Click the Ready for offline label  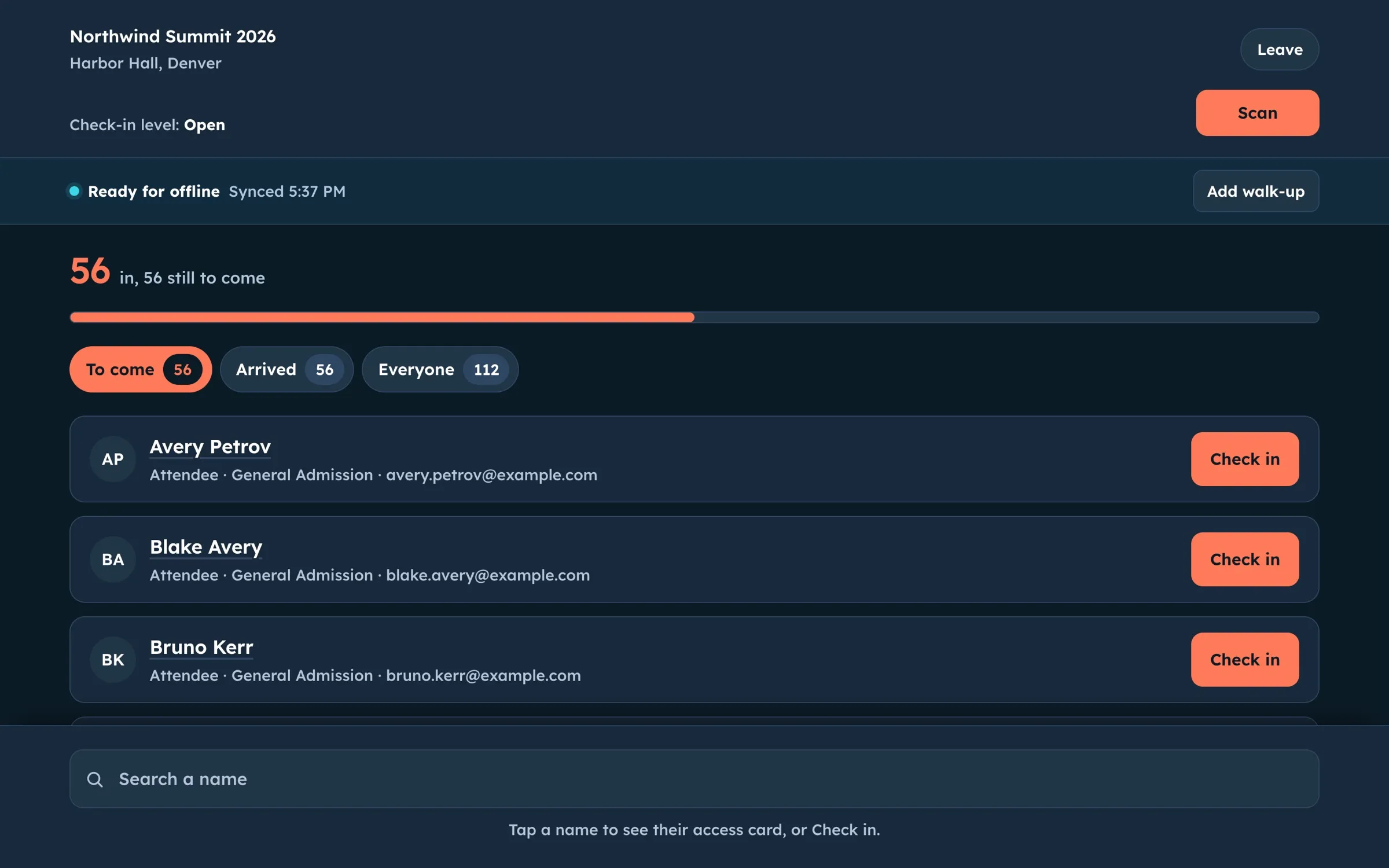click(154, 191)
